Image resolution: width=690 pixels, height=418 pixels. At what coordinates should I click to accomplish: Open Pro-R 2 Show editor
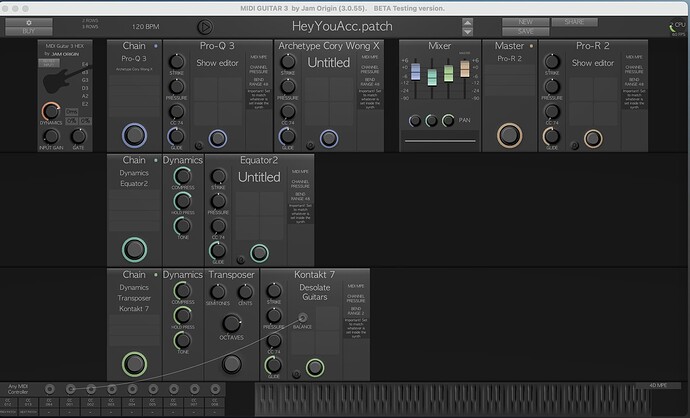pos(593,63)
